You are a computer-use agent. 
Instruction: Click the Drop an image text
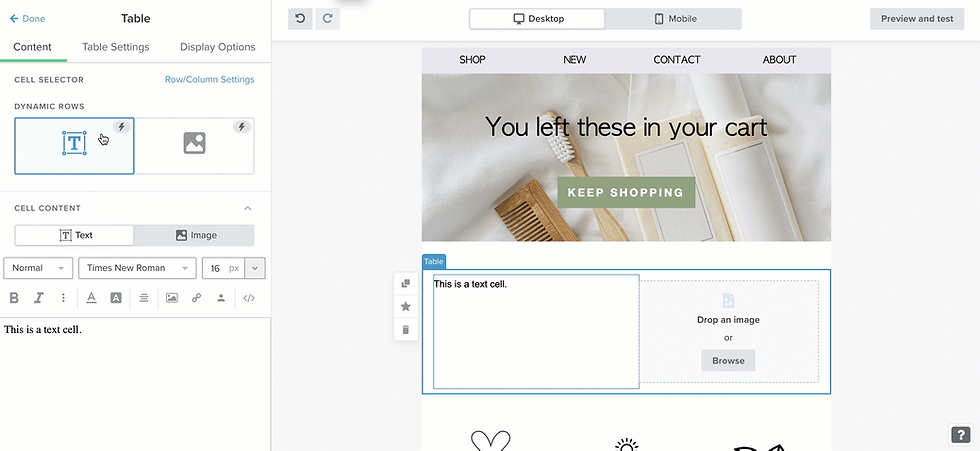coord(728,320)
